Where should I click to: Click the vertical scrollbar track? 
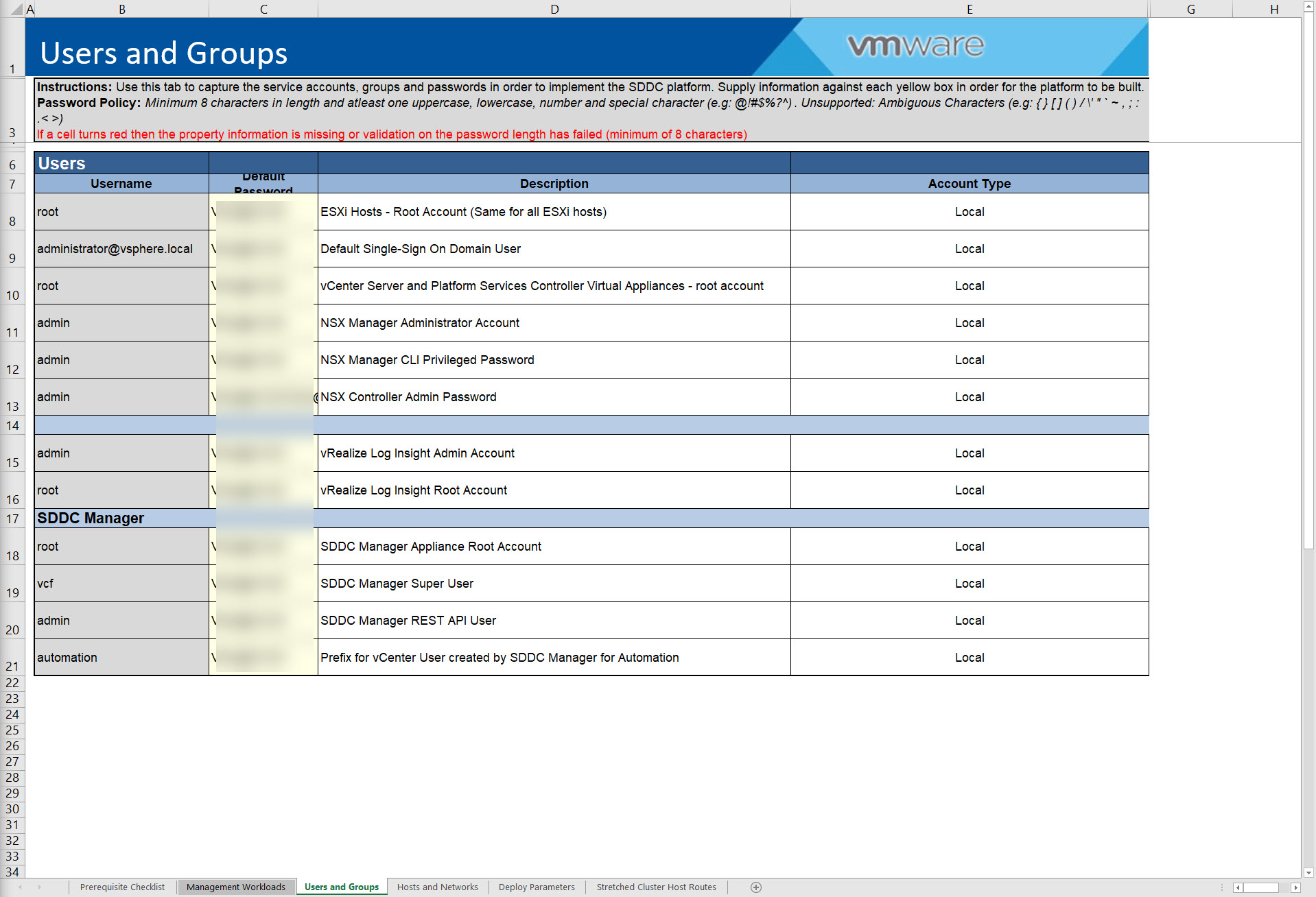coord(1308,686)
